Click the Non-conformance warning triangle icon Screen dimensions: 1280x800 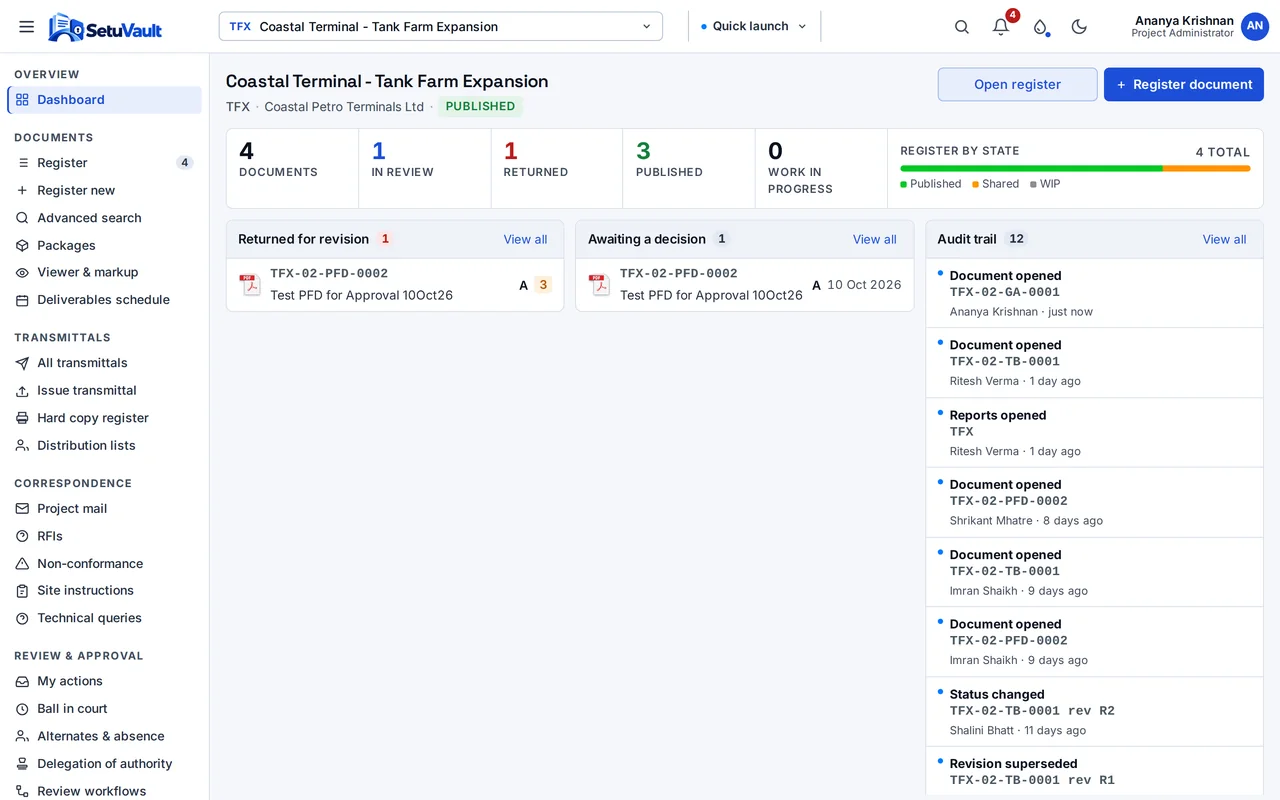coord(22,564)
